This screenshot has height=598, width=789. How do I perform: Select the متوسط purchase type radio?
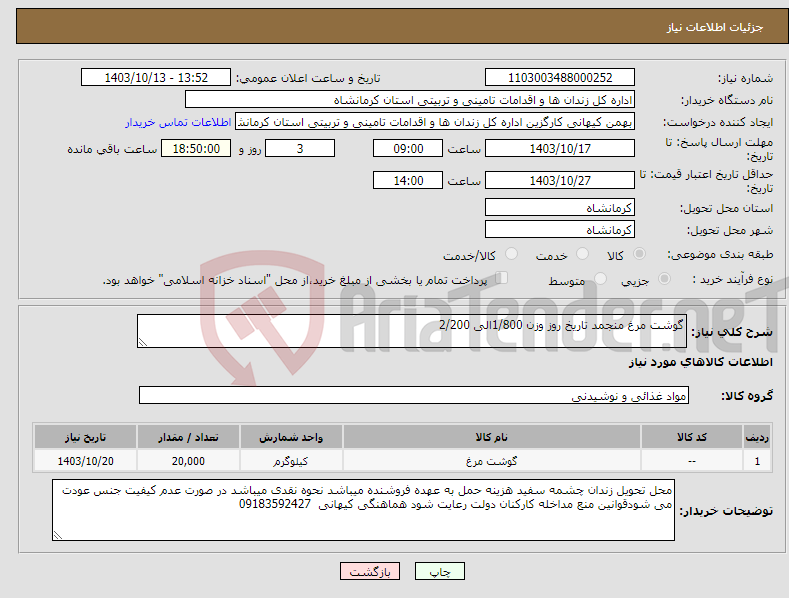click(600, 278)
